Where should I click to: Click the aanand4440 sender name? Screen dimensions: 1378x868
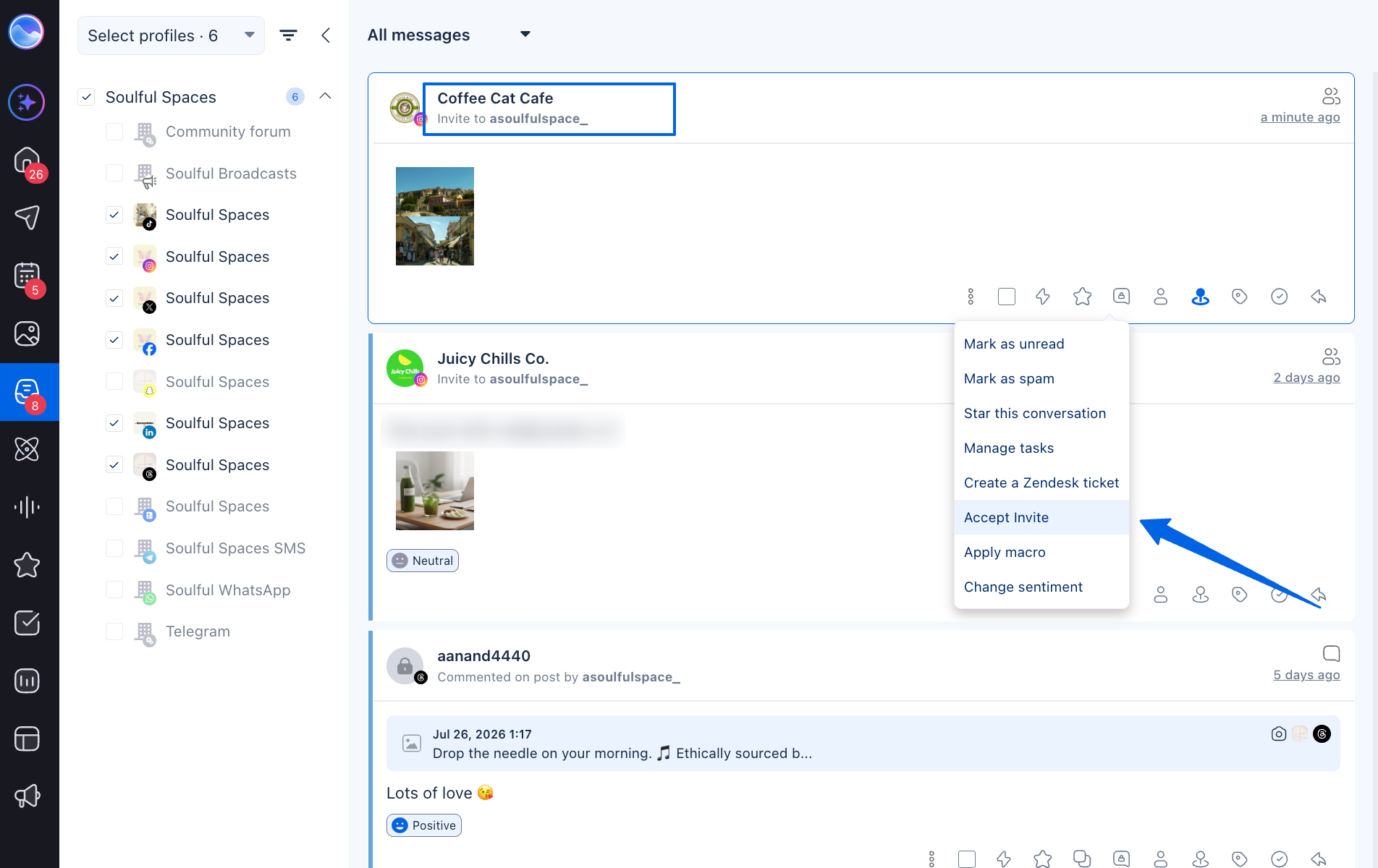coord(483,656)
